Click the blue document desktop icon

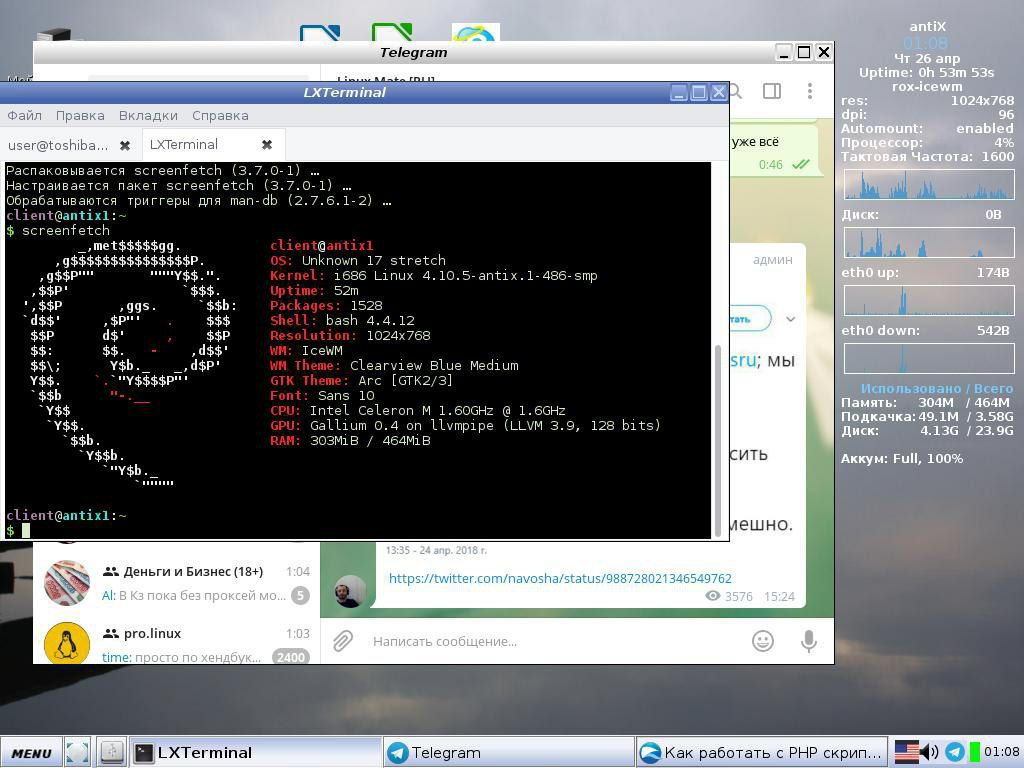320,33
